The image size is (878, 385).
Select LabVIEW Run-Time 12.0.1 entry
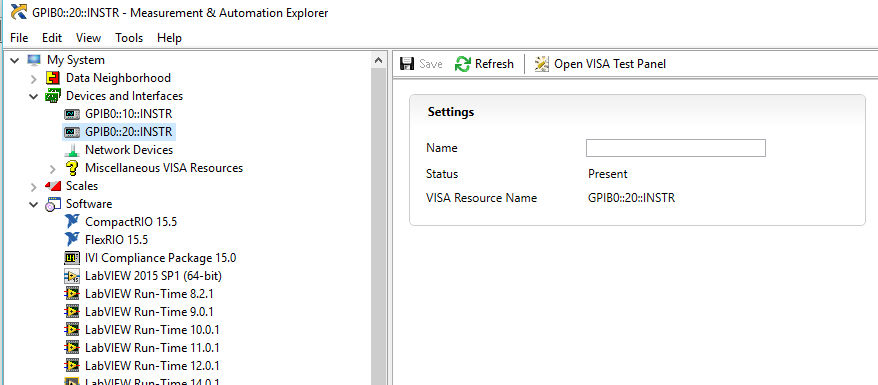pyautogui.click(x=152, y=365)
